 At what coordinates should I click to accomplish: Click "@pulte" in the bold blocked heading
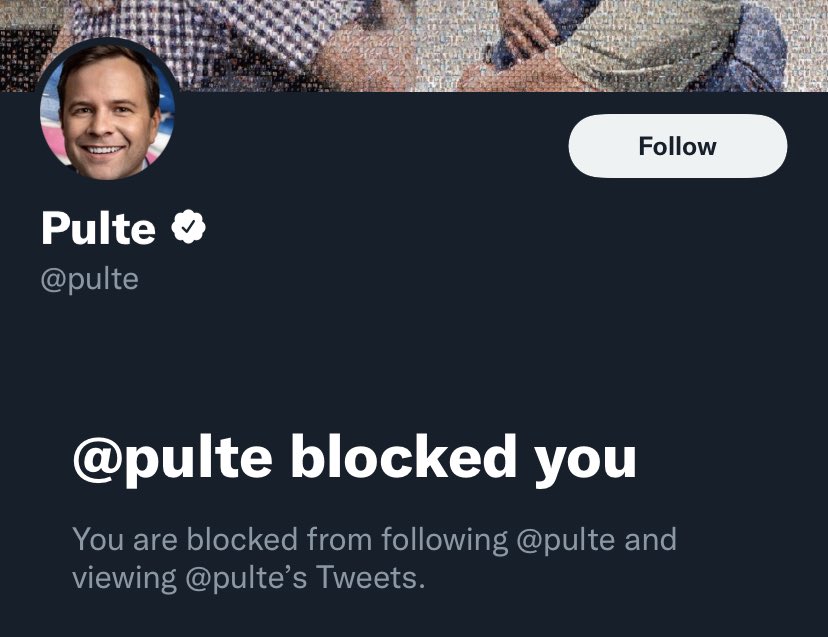172,458
